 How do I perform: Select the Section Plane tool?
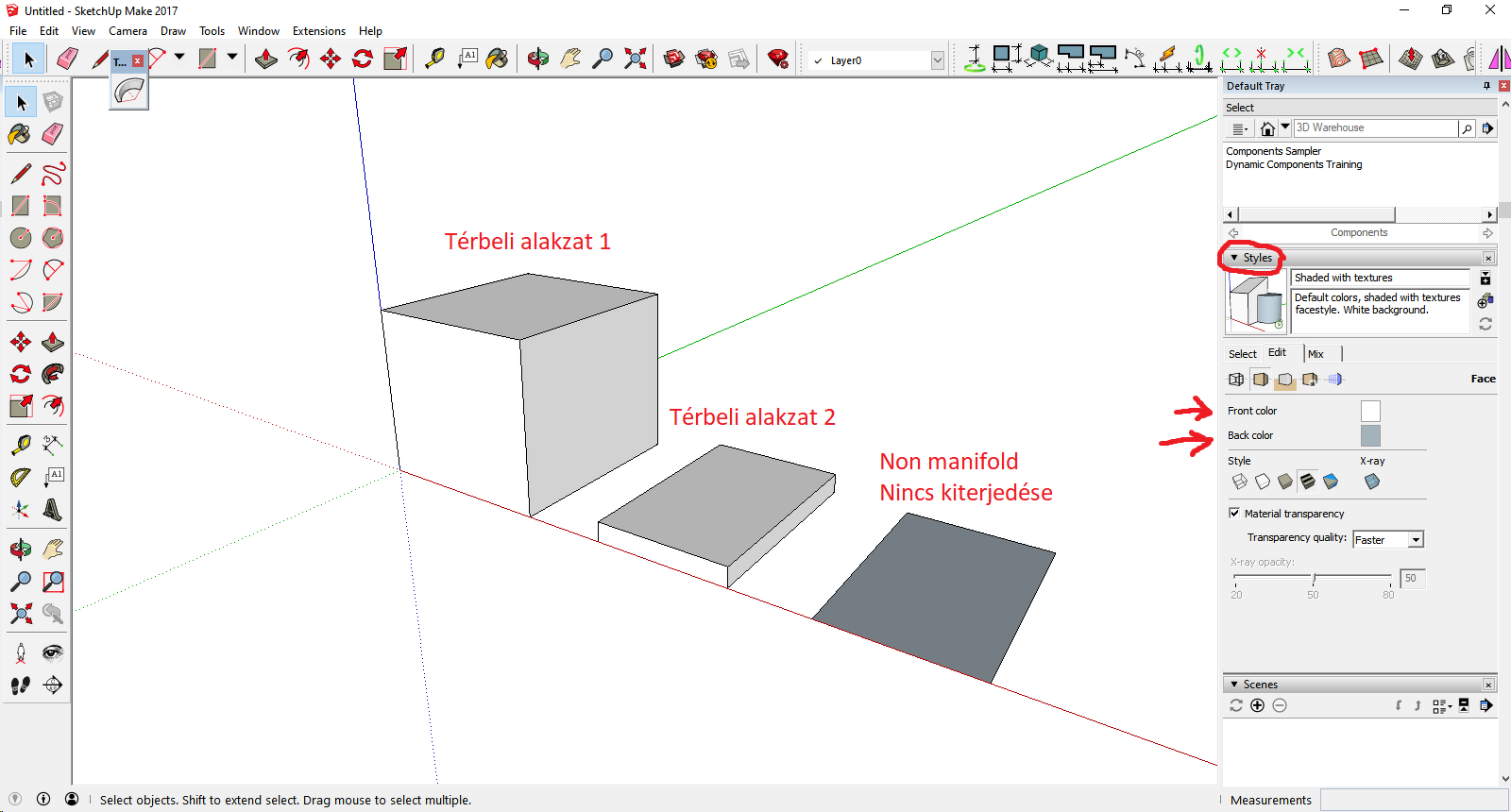pyautogui.click(x=53, y=685)
